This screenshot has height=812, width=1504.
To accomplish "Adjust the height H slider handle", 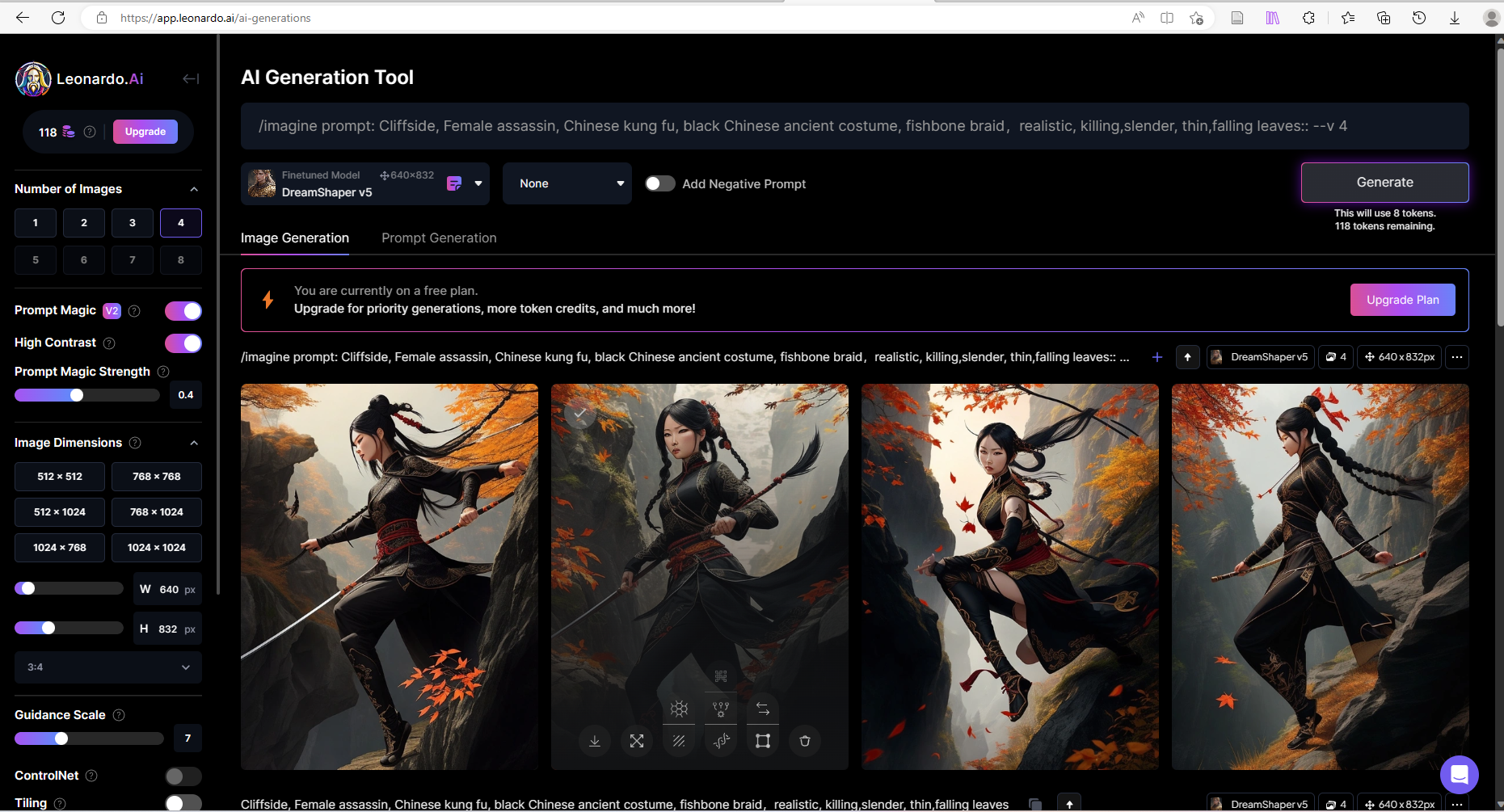I will pos(48,628).
